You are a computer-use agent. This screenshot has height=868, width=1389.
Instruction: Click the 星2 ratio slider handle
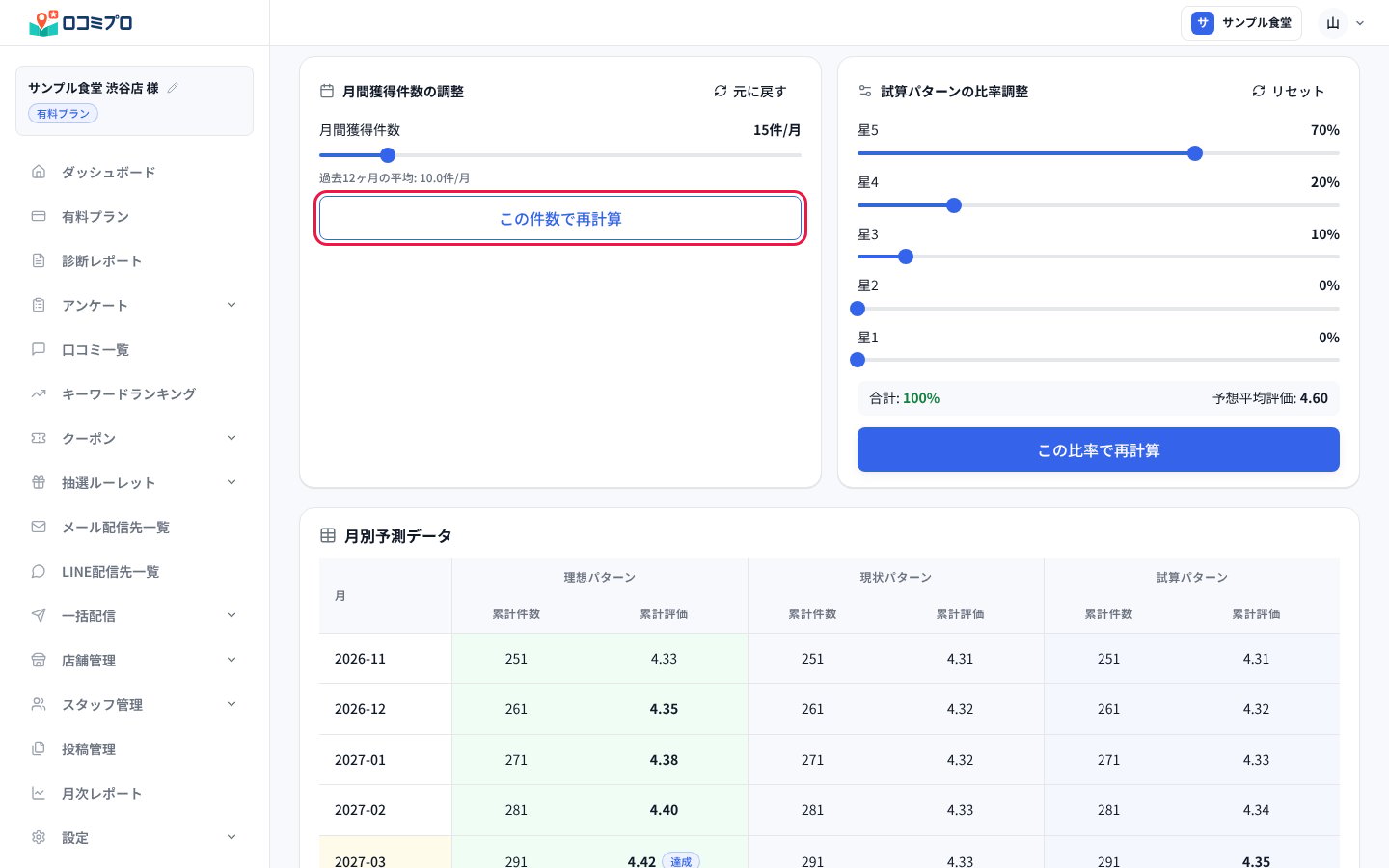pyautogui.click(x=858, y=309)
